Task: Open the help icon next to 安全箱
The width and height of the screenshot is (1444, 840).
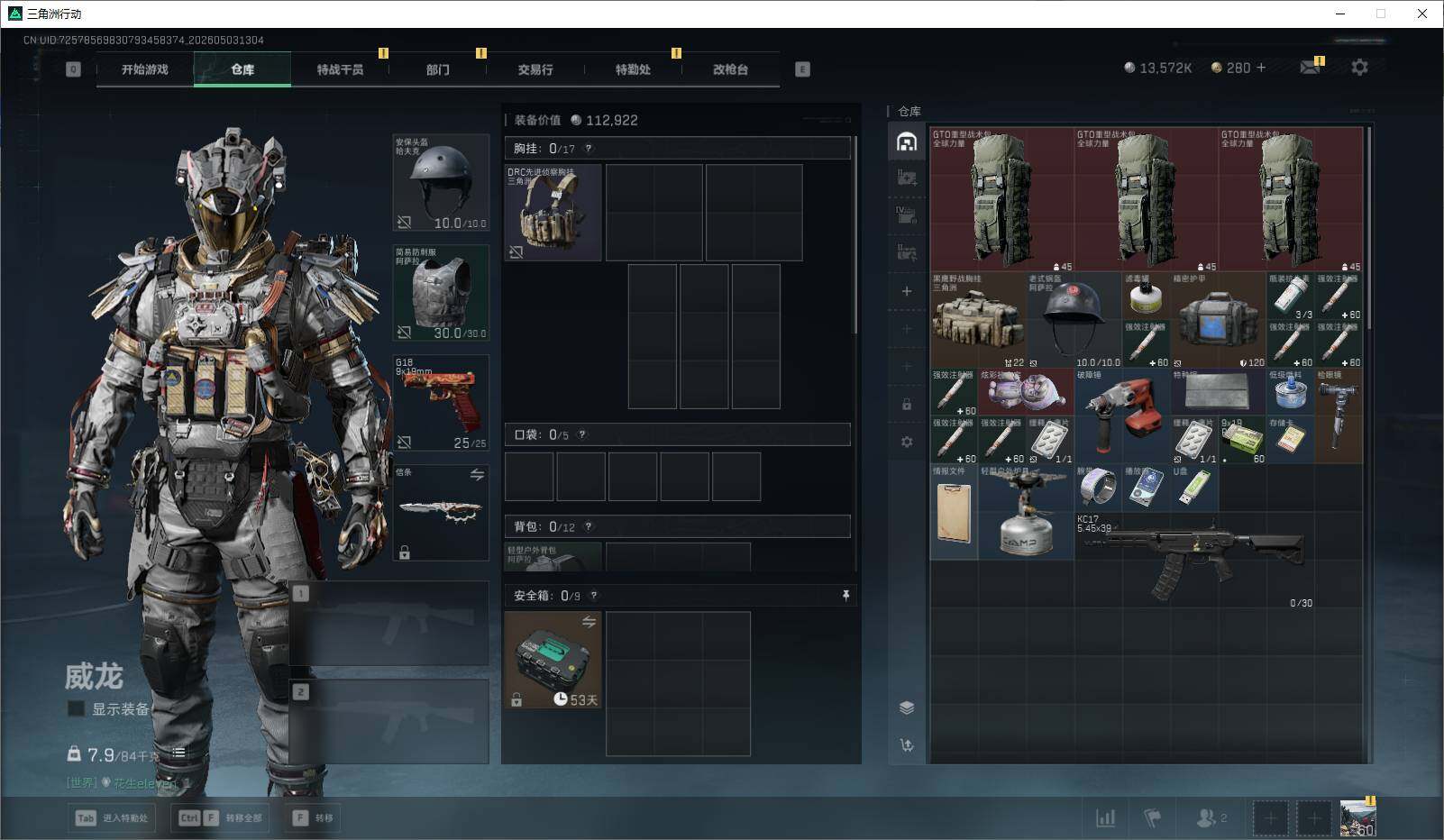Action: 593,596
